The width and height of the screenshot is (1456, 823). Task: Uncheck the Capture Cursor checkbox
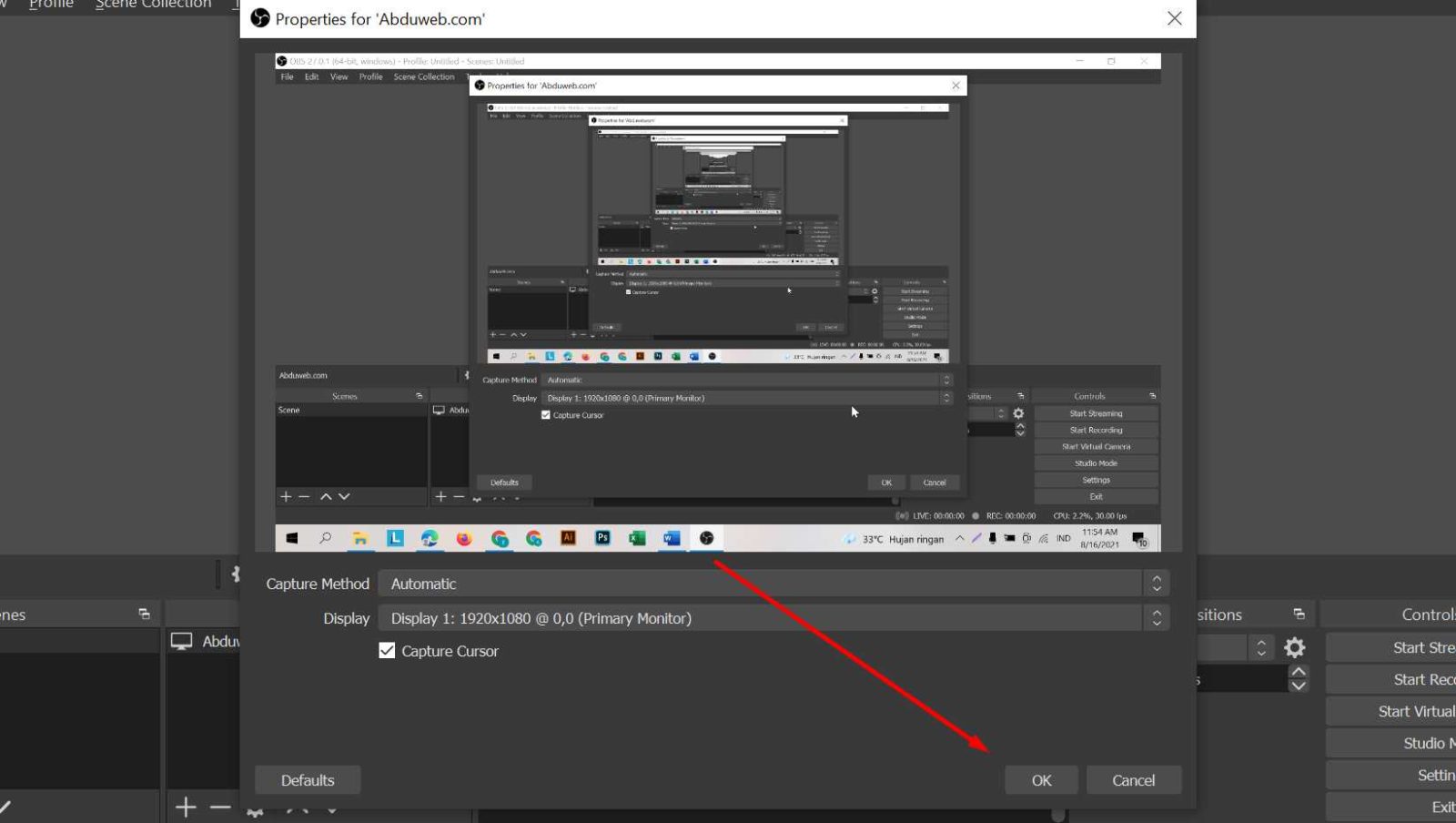[386, 650]
